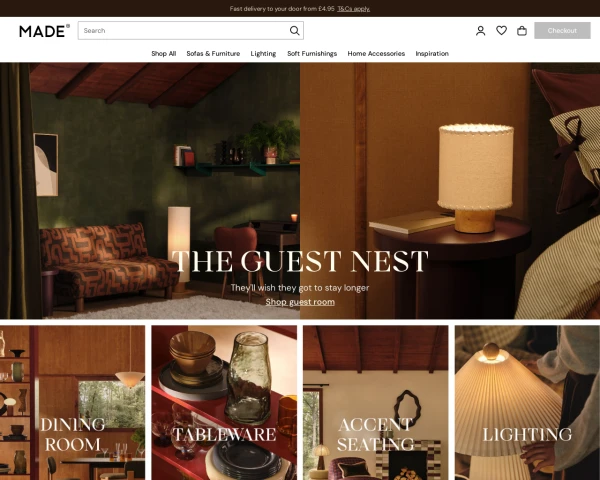Image resolution: width=600 pixels, height=480 pixels.
Task: Select the Accent Seating category tile
Action: tap(375, 403)
